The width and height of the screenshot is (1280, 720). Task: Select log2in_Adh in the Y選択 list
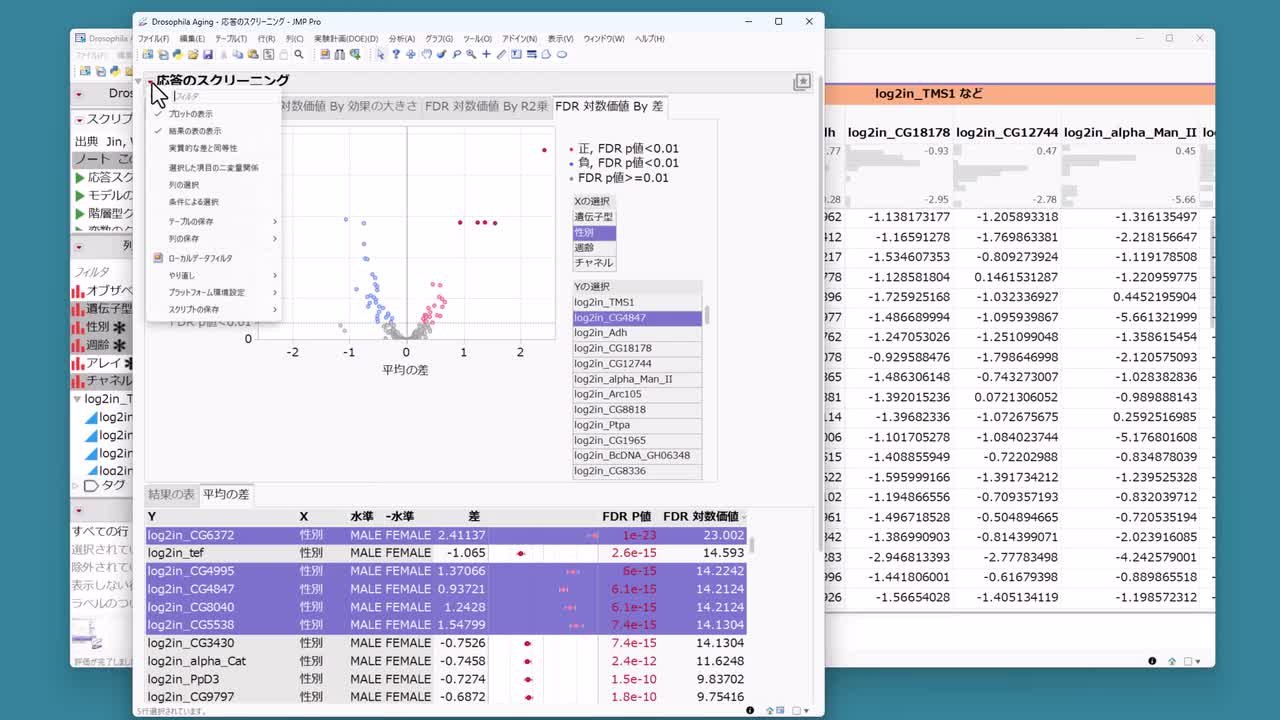(x=637, y=333)
